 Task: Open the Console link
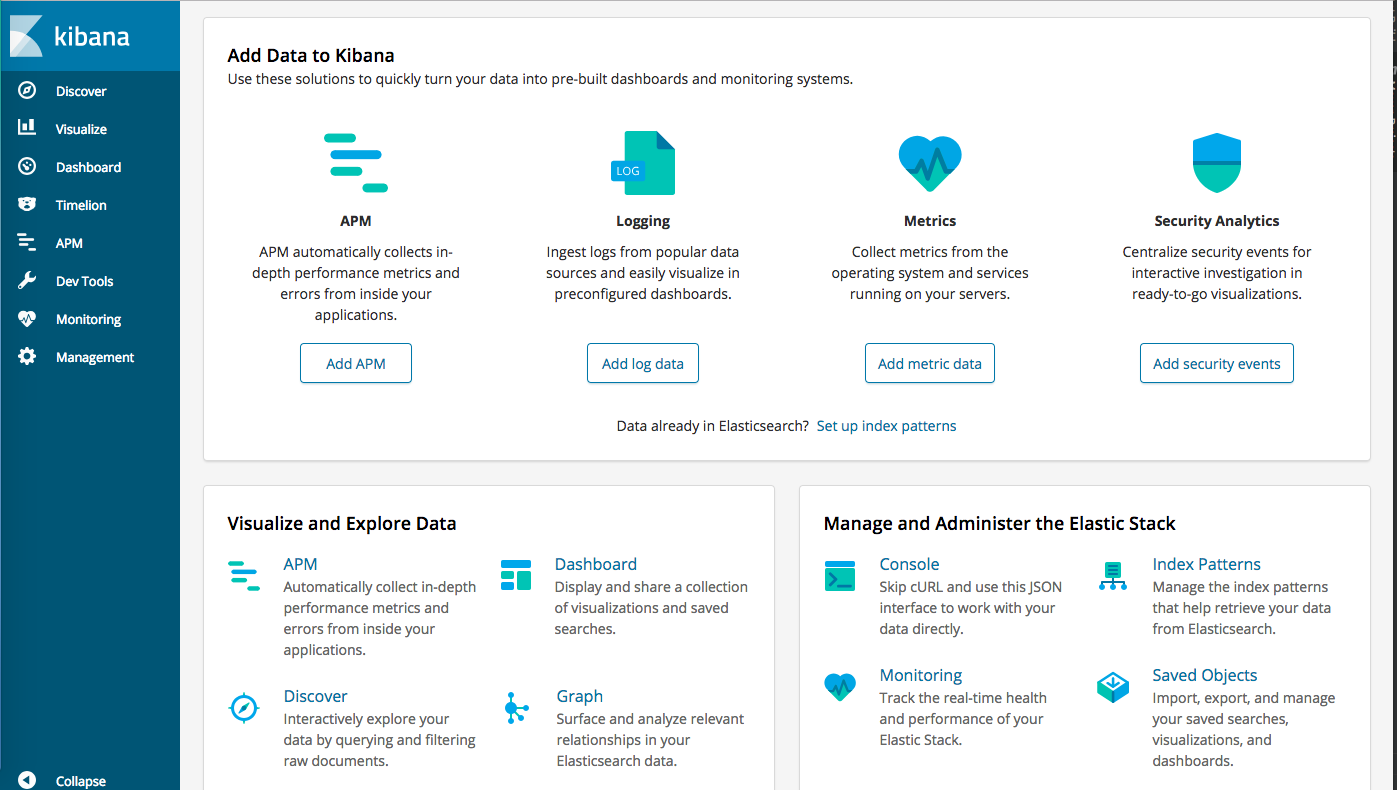click(909, 564)
